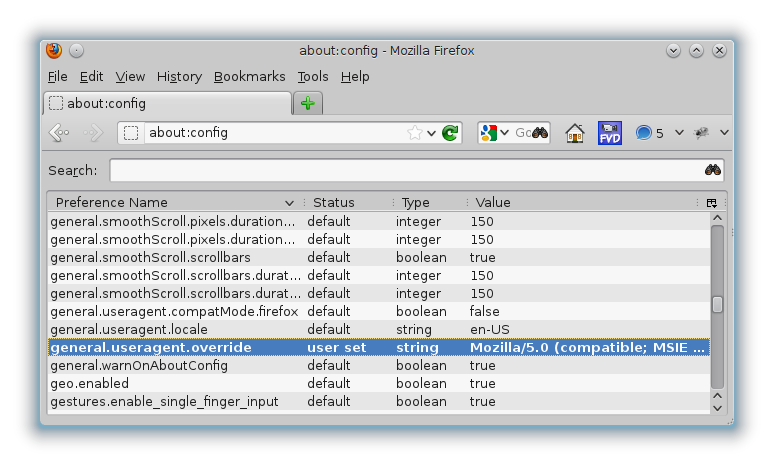Click the FVD video downloader icon

coord(609,133)
